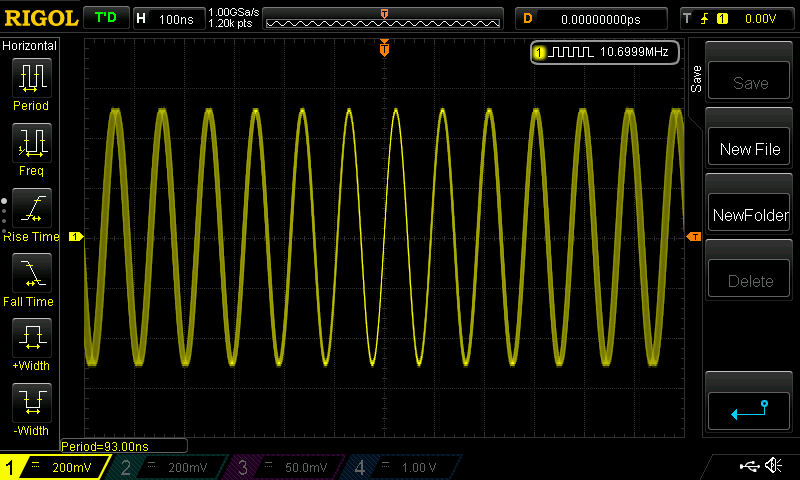Image resolution: width=800 pixels, height=480 pixels.
Task: Toggle the speaker sound icon
Action: (773, 466)
